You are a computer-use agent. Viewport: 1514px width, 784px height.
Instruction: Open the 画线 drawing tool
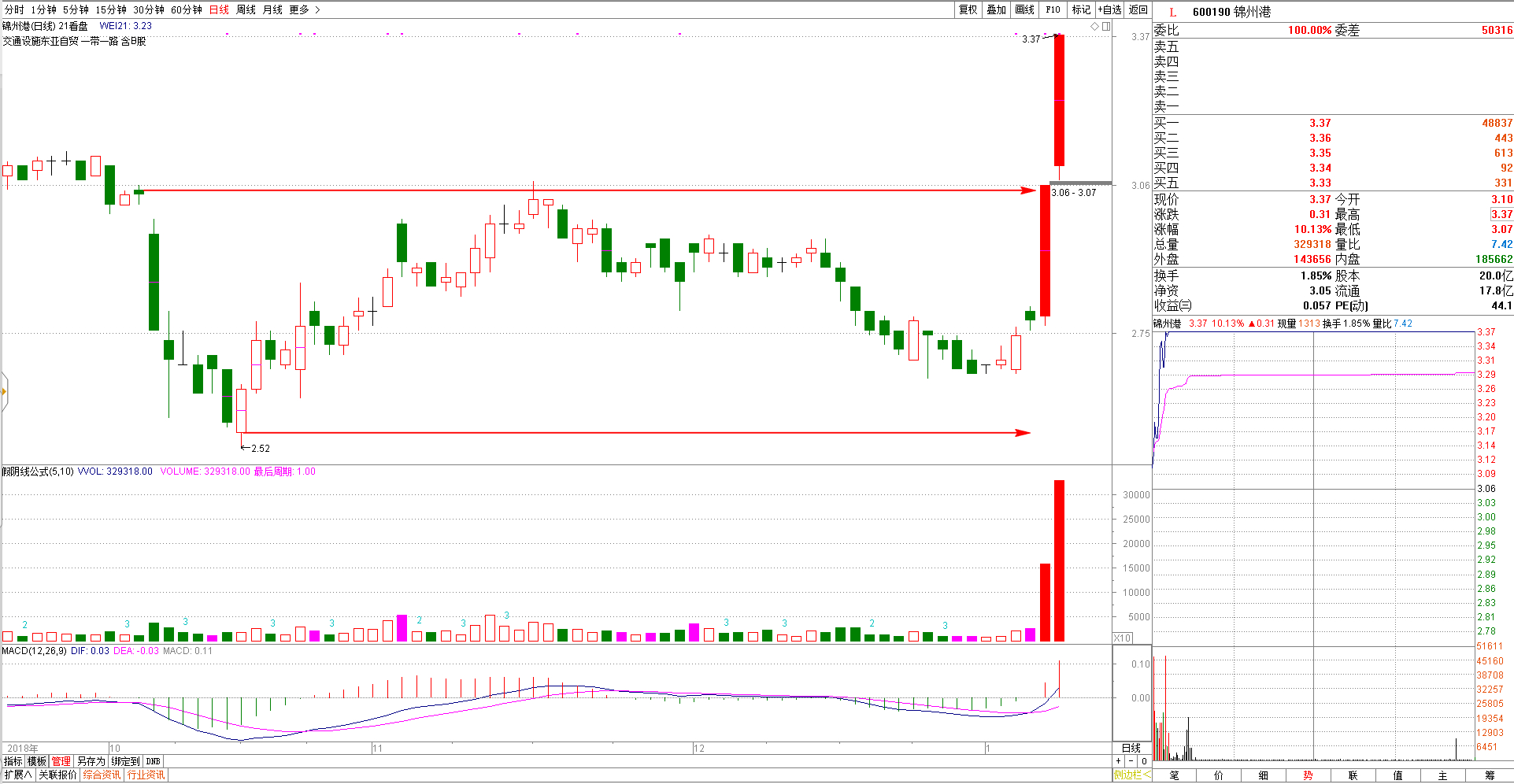click(x=1024, y=9)
